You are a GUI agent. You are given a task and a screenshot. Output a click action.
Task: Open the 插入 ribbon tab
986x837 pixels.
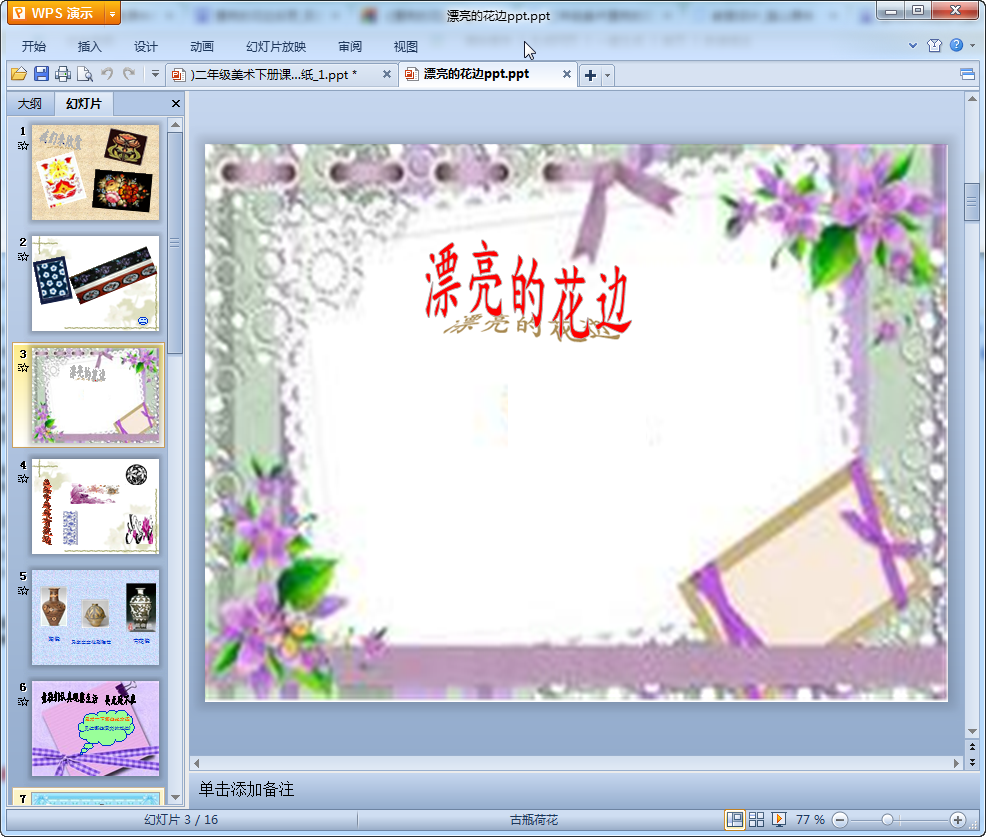click(89, 47)
